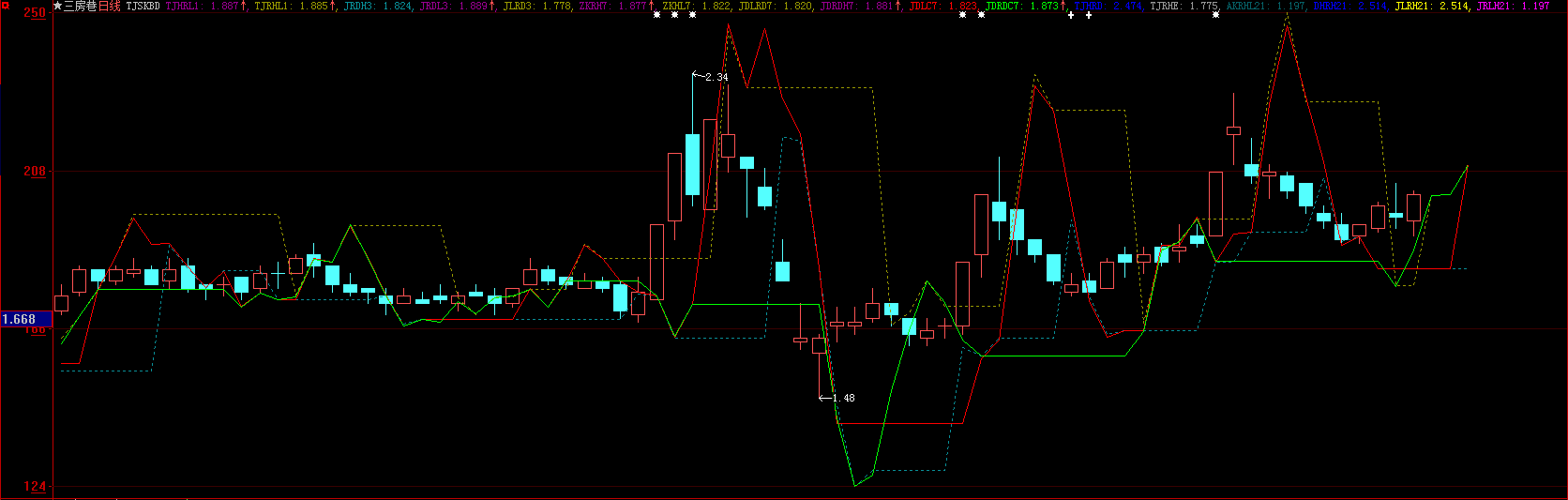Select the DHRH21: 2.514 indicator value

pyautogui.click(x=1351, y=6)
